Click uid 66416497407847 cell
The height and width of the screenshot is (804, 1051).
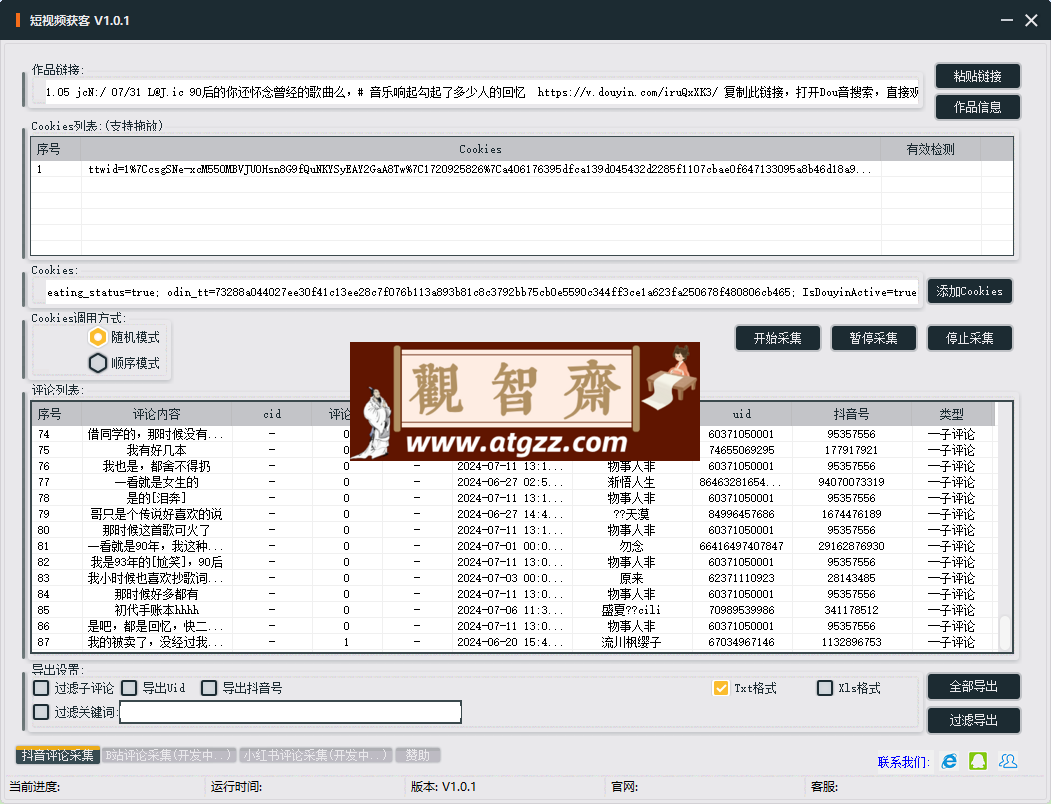click(x=741, y=546)
